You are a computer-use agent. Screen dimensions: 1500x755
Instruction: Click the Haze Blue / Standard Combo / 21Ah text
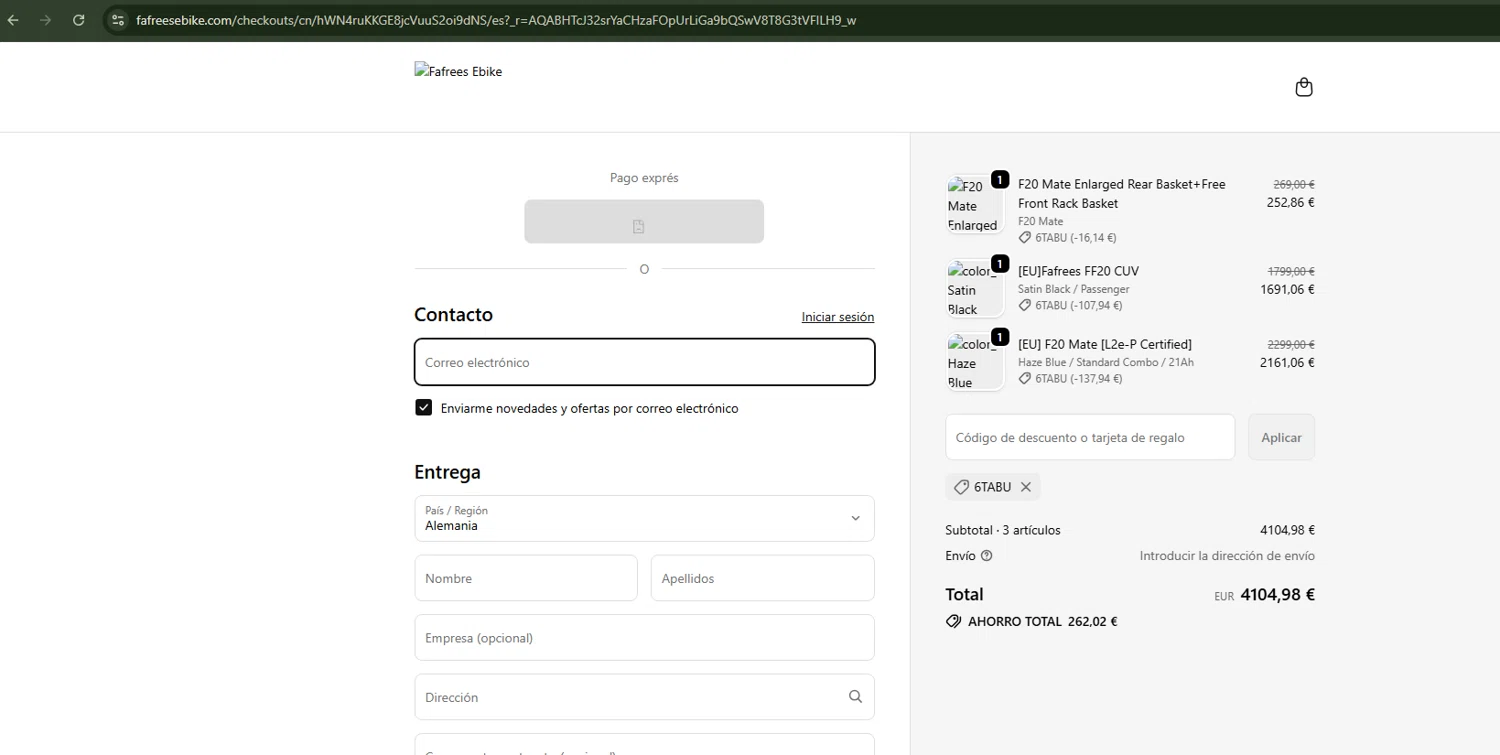[x=1106, y=362]
